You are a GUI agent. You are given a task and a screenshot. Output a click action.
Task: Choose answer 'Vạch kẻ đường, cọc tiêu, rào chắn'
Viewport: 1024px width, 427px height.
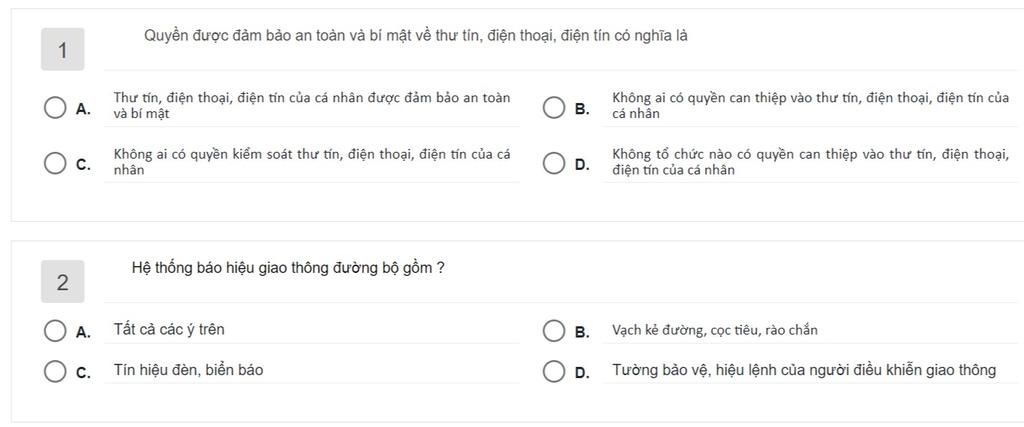[714, 330]
